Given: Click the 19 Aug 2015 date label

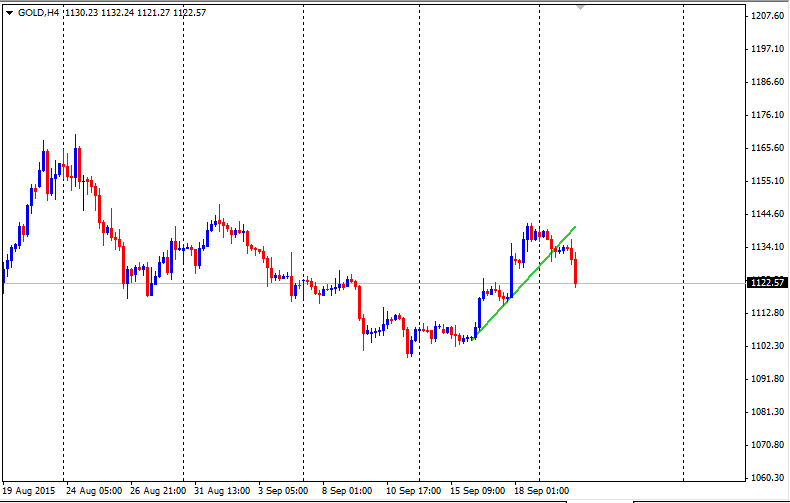Looking at the screenshot, I should [29, 491].
